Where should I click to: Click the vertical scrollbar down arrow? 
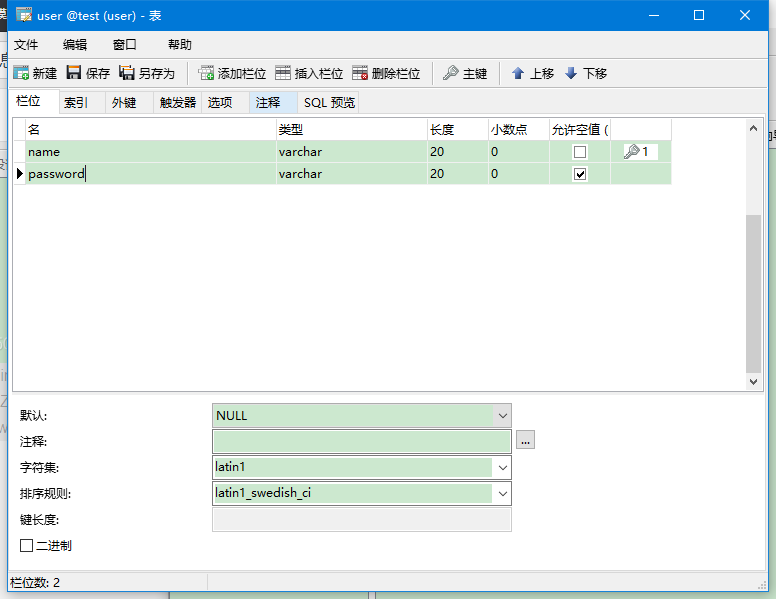tap(753, 382)
